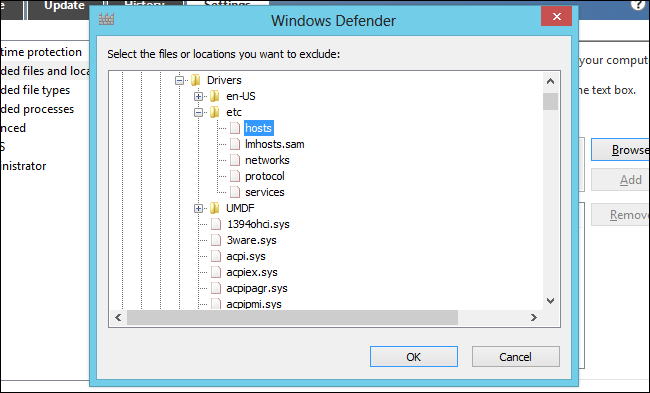Select the en-US folder label
Viewport: 650px width, 393px height.
241,96
